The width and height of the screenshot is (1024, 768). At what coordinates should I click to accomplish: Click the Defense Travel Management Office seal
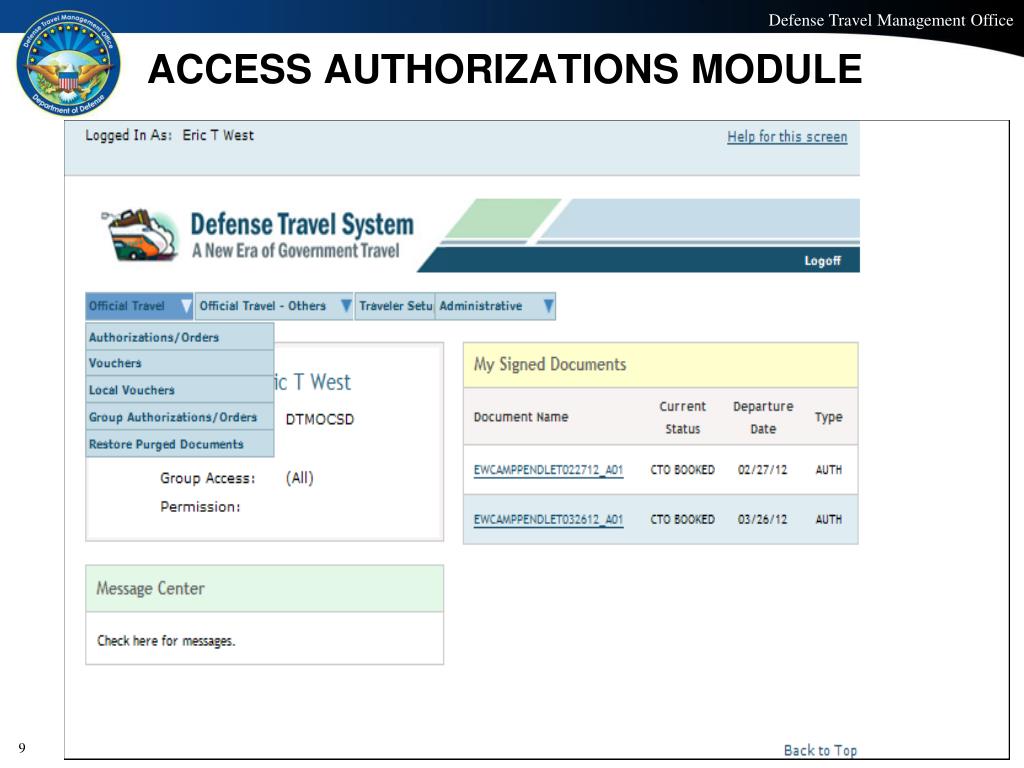(x=69, y=63)
